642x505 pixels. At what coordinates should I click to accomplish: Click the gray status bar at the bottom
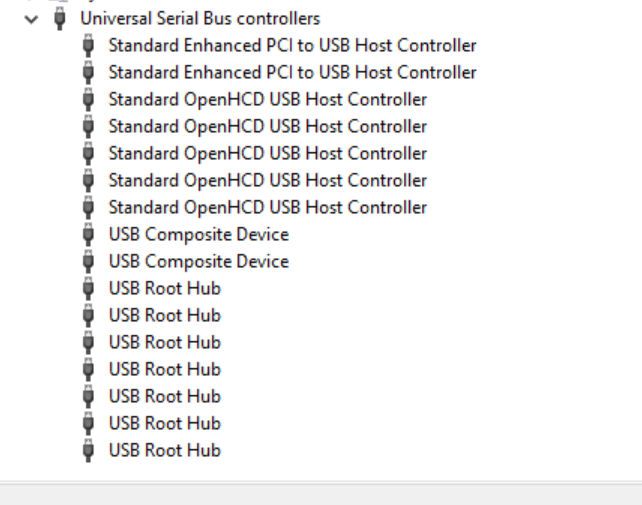coord(320,493)
